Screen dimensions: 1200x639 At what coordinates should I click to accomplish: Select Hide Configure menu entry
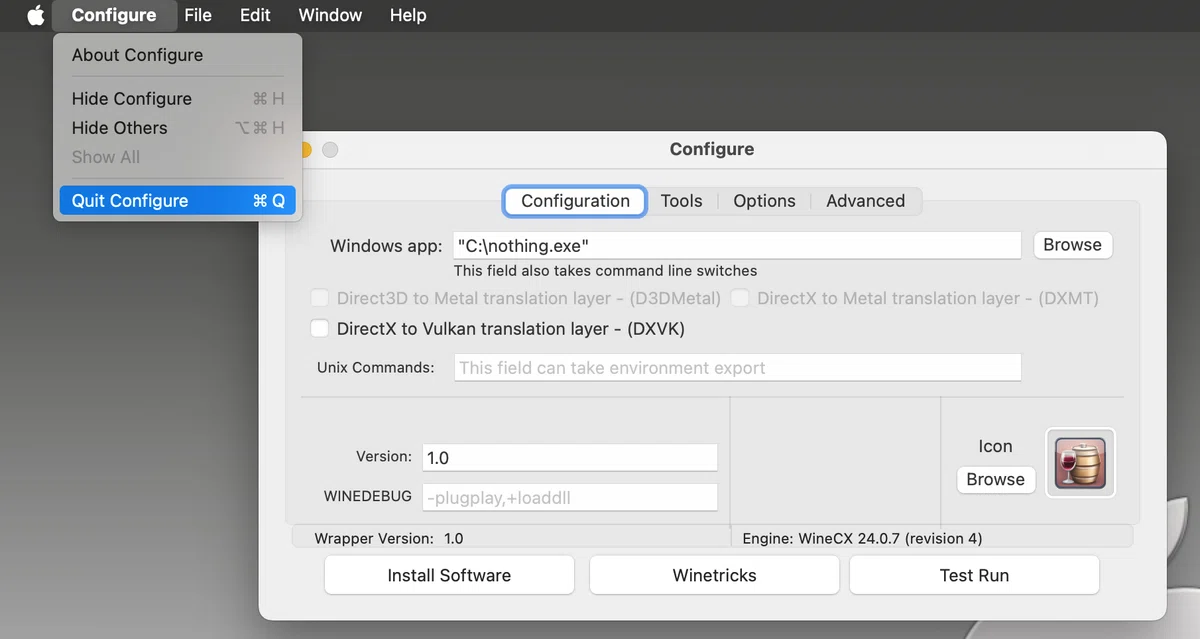177,98
